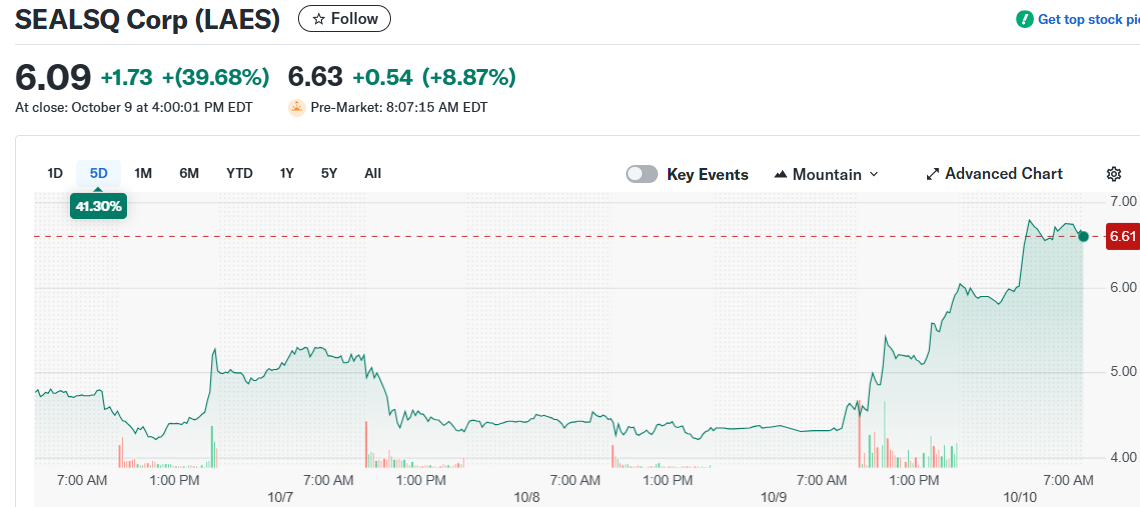Click the Mountain chart type icon
This screenshot has height=507, width=1140.
[781, 174]
